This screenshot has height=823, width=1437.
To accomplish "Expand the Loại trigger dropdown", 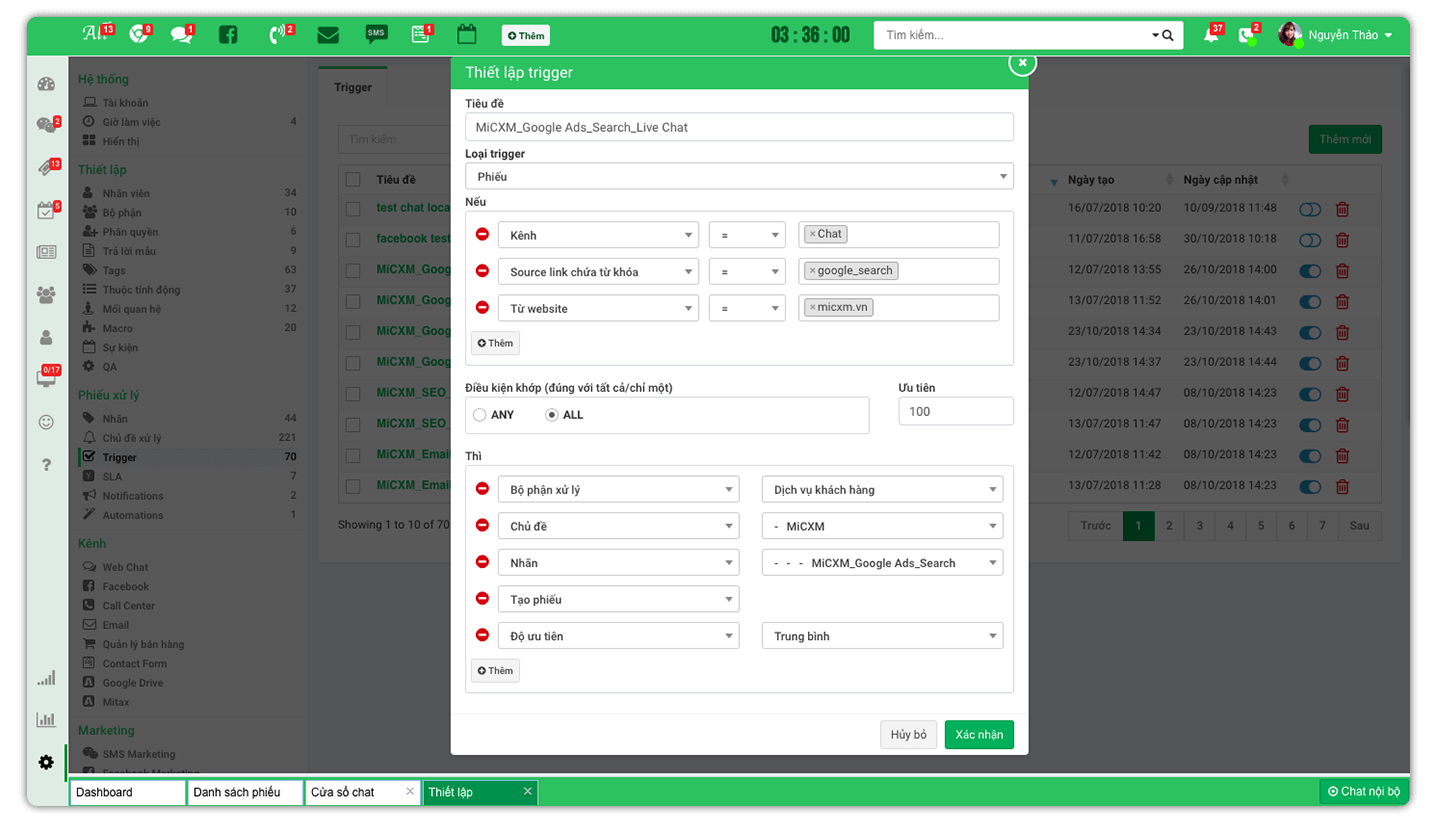I will pyautogui.click(x=739, y=177).
